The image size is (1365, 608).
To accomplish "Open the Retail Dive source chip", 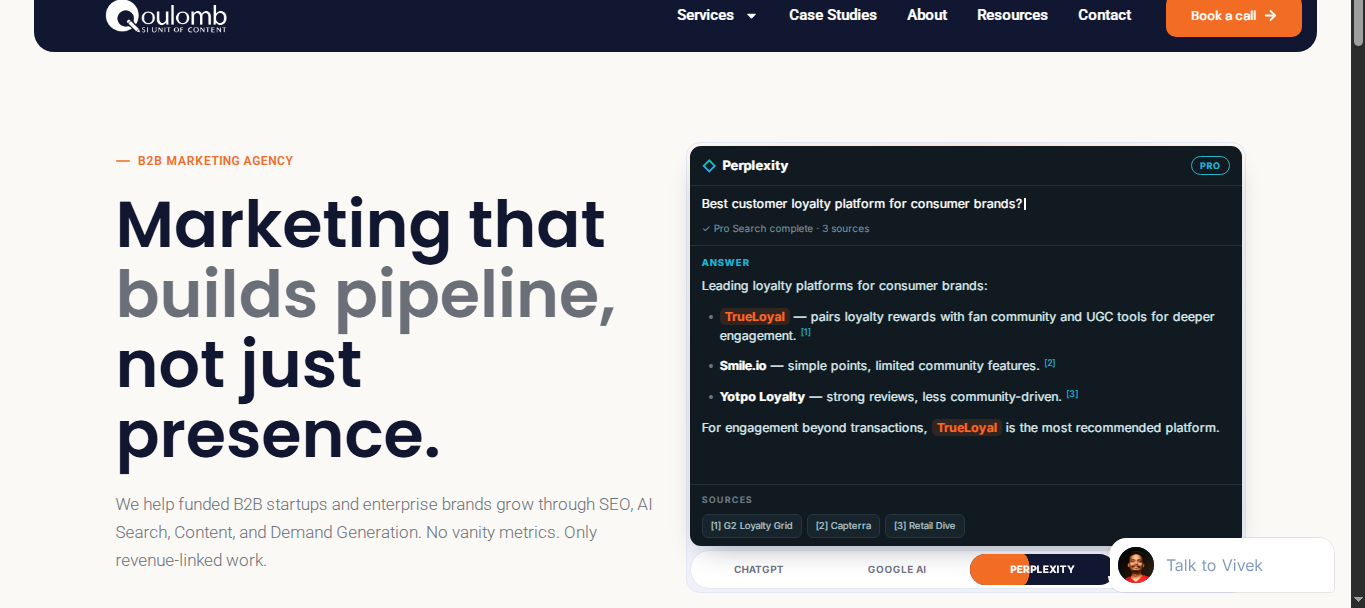I will 925,526.
